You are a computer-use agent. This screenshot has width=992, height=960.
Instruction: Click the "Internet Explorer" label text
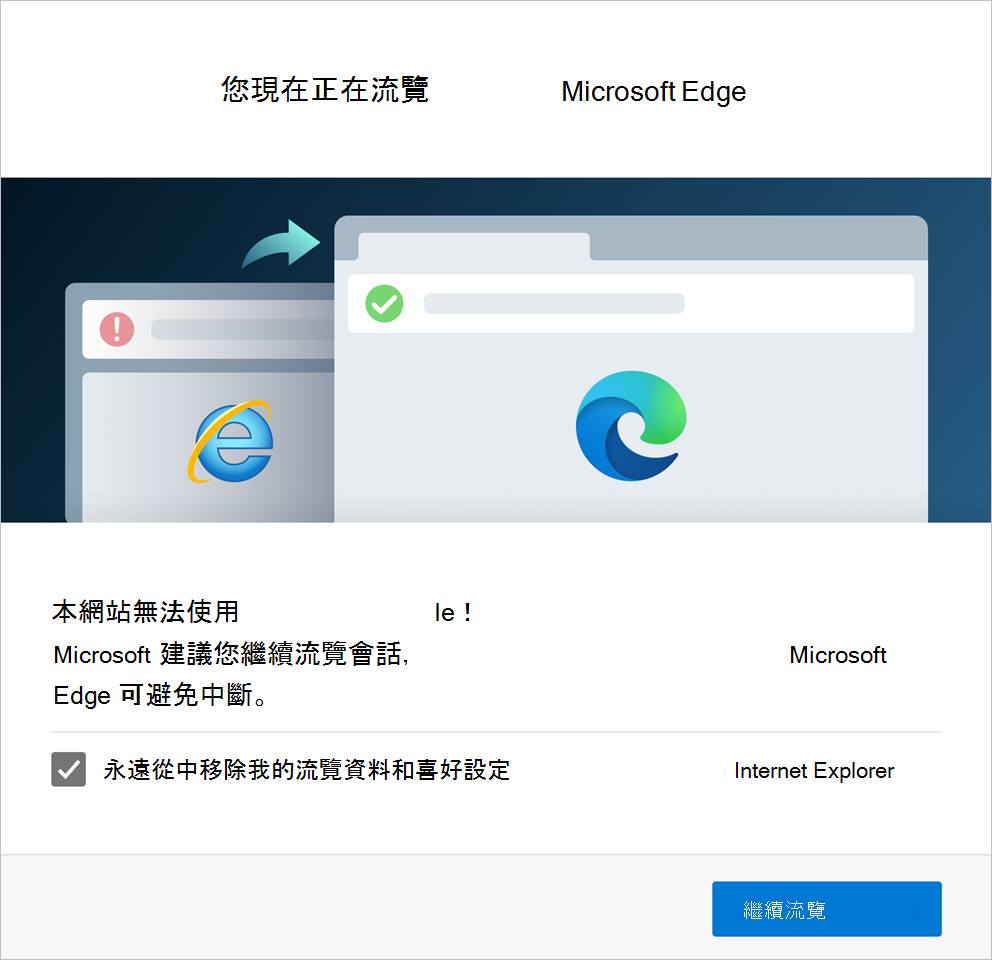tap(814, 771)
